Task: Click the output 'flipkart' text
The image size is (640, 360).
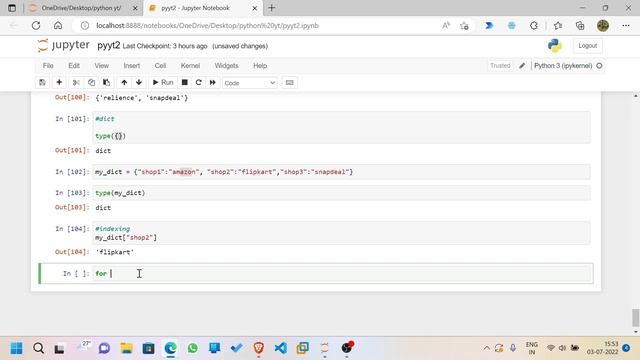Action: pos(115,252)
